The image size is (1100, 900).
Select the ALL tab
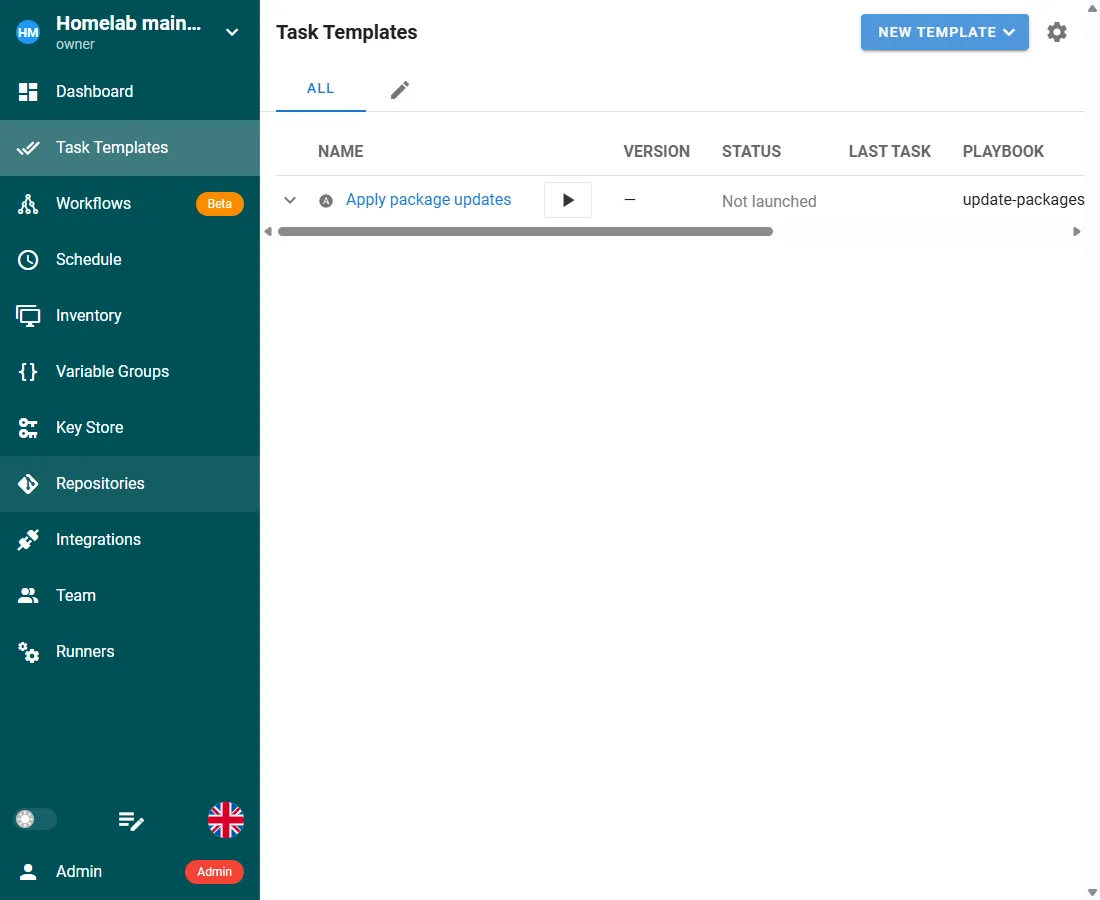coord(321,89)
